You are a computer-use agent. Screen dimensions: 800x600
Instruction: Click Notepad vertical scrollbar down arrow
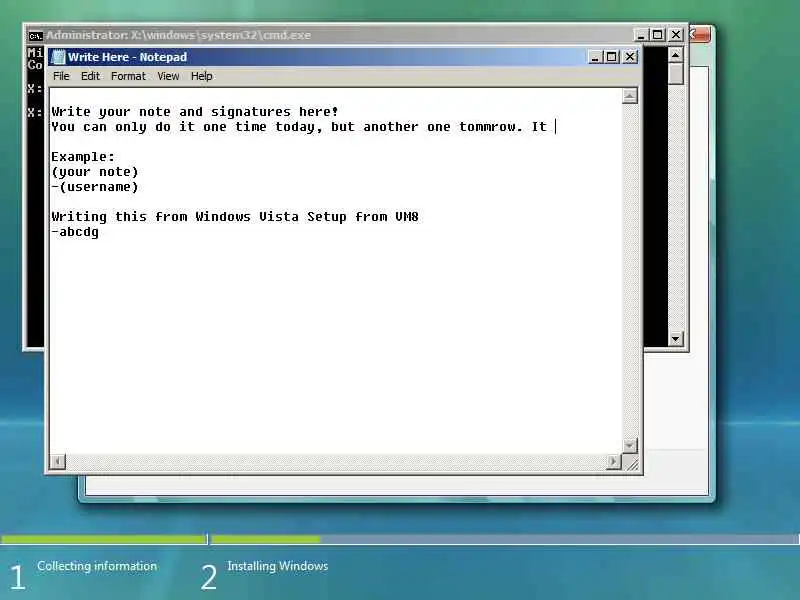[630, 445]
